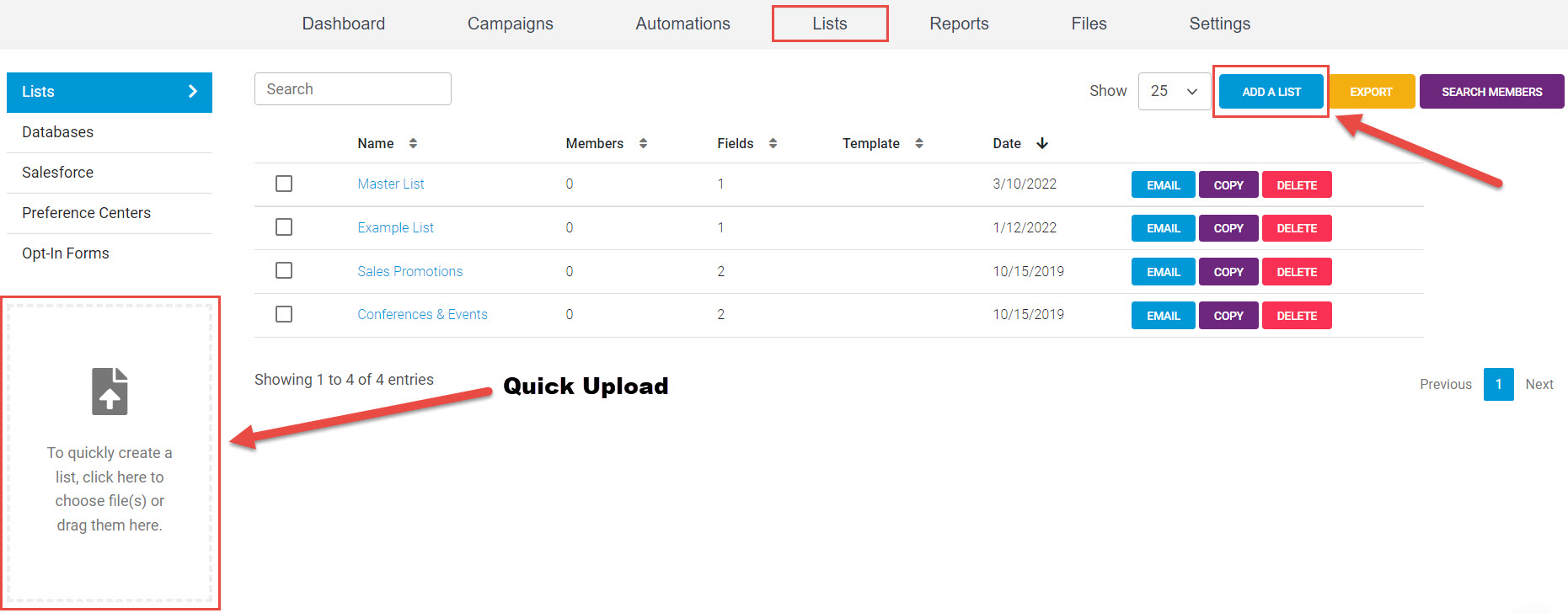Open the Show 25 entries dropdown
Screen dimensions: 1568x613
(x=1174, y=91)
